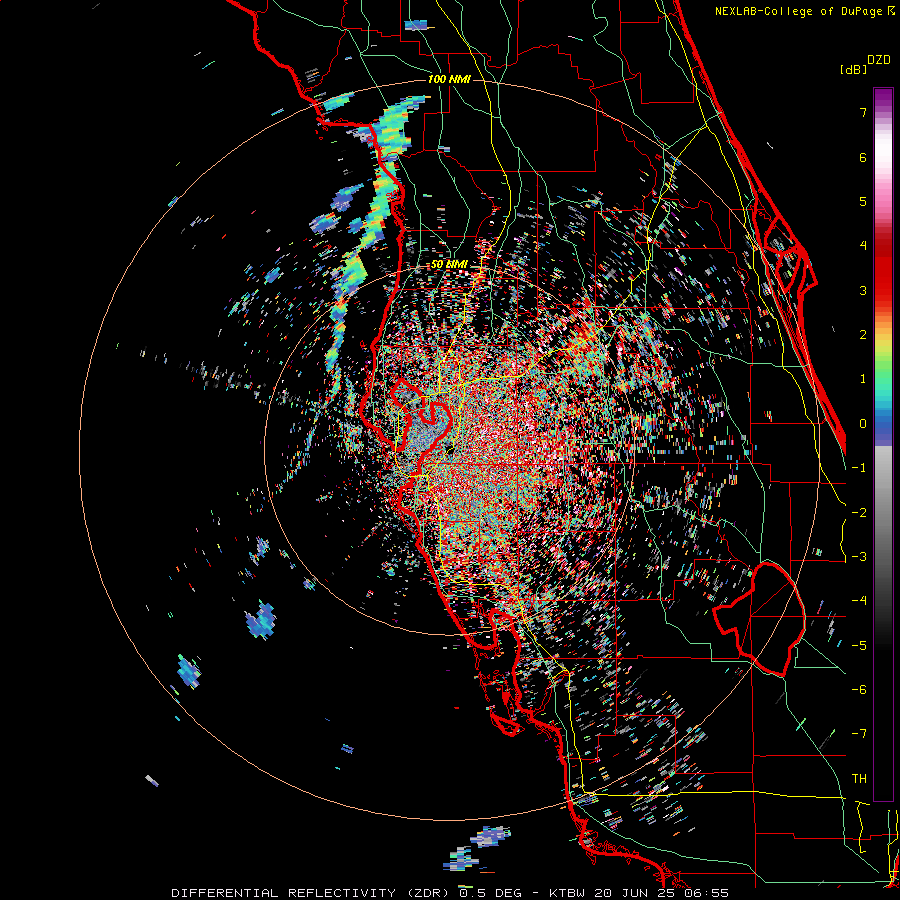Click the 100 NMI range ring label
Screen dimensions: 900x900
click(x=449, y=79)
